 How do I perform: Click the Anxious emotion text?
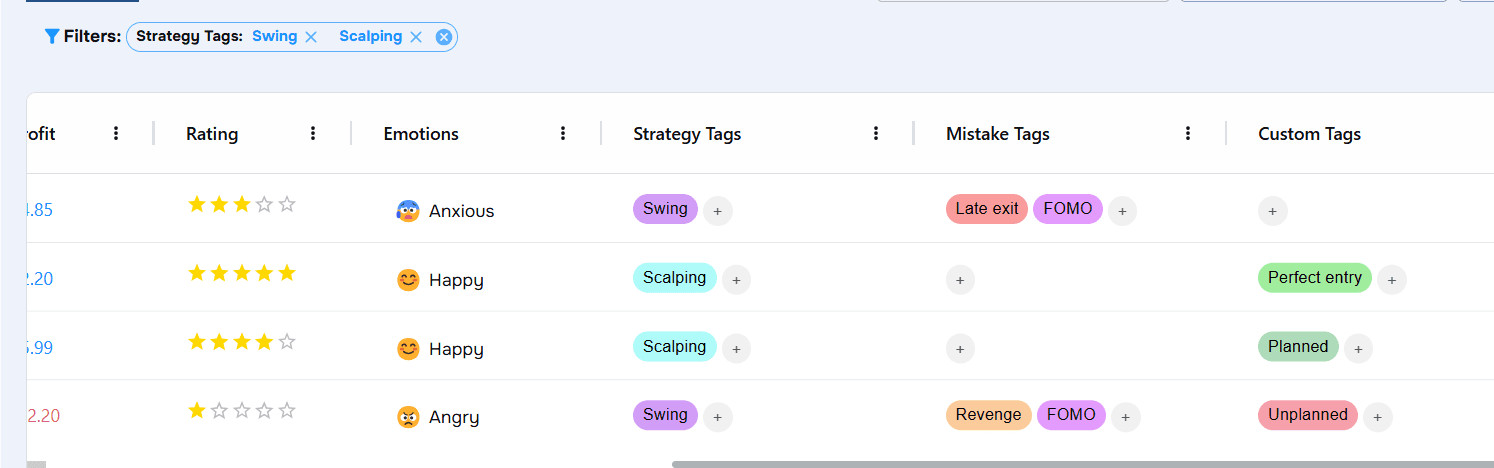(x=462, y=211)
